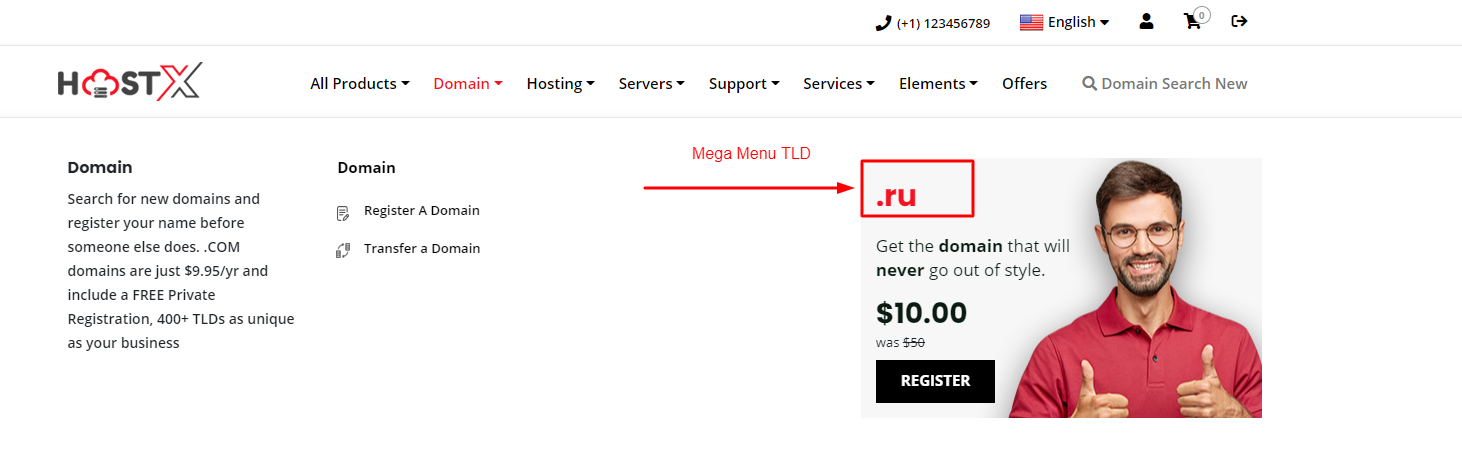Screen dimensions: 1462x457
Task: Click the Transfer a Domain icon
Action: point(343,250)
